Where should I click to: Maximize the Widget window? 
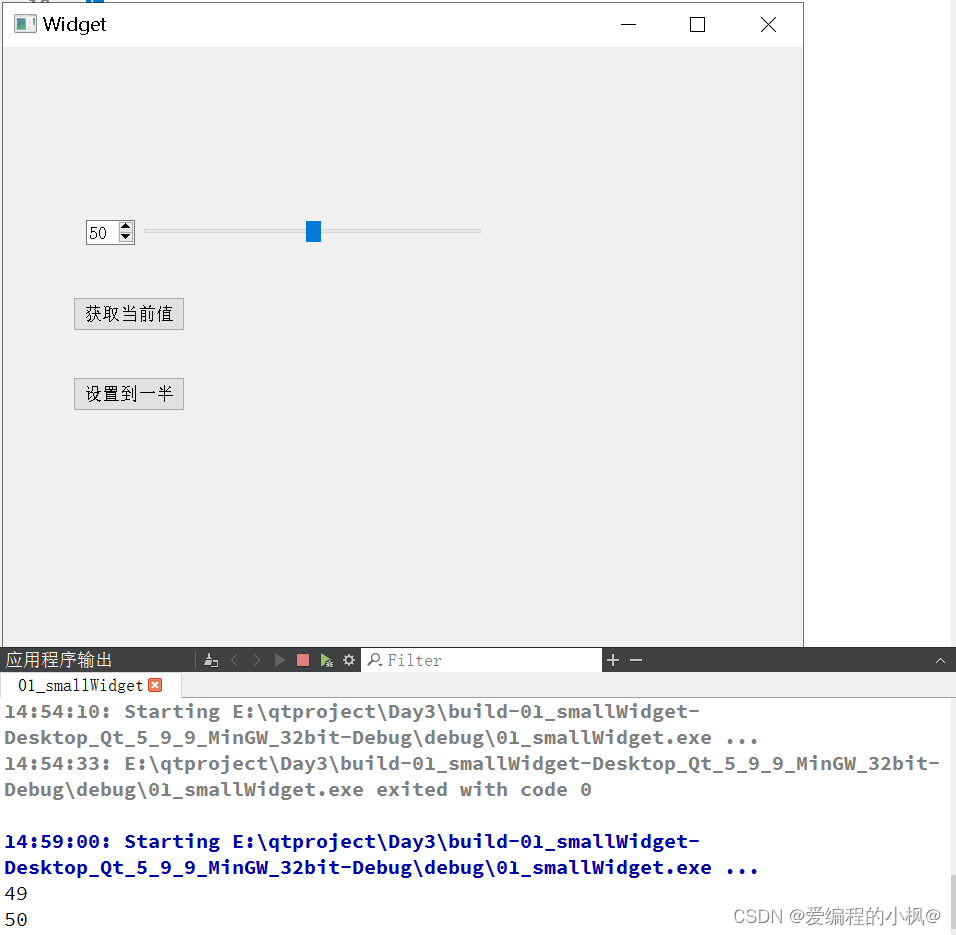[697, 24]
